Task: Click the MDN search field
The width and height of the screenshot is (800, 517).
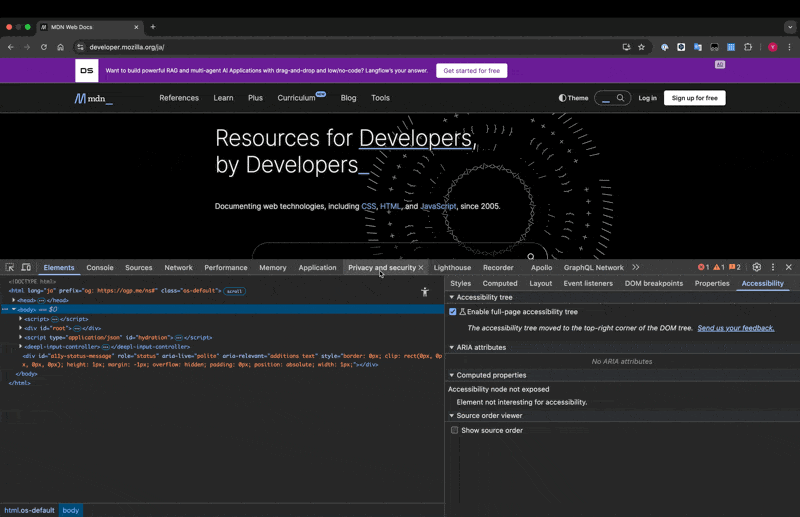Action: [x=608, y=98]
